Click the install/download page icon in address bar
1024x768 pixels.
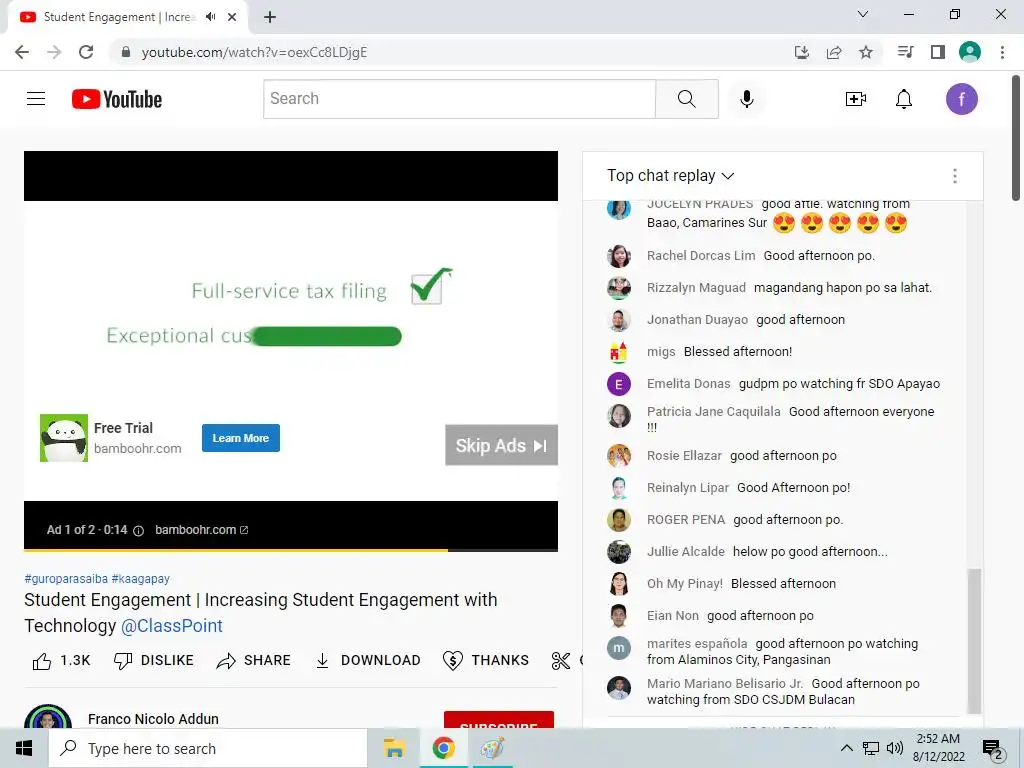[802, 52]
